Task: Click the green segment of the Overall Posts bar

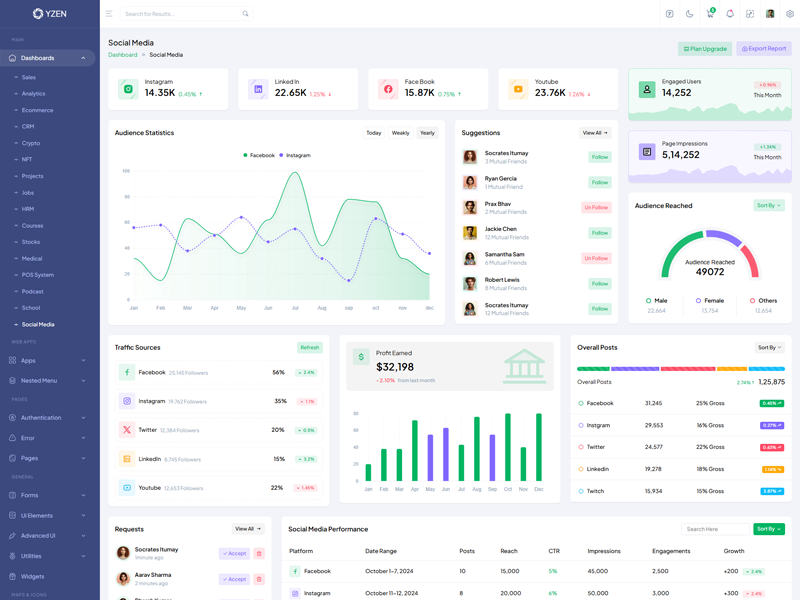Action: (593, 369)
